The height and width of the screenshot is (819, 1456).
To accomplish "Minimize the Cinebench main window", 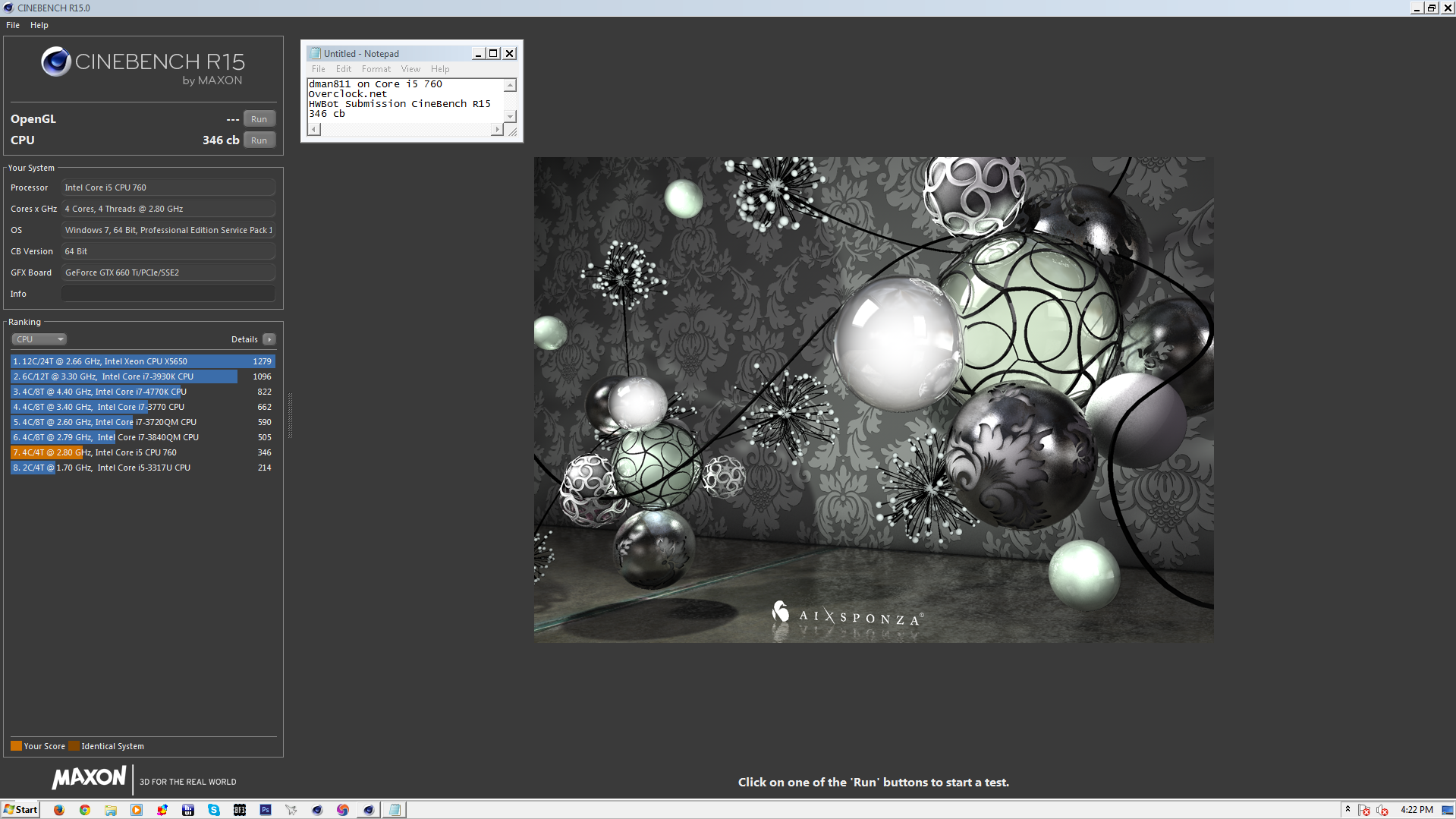I will [x=1417, y=8].
